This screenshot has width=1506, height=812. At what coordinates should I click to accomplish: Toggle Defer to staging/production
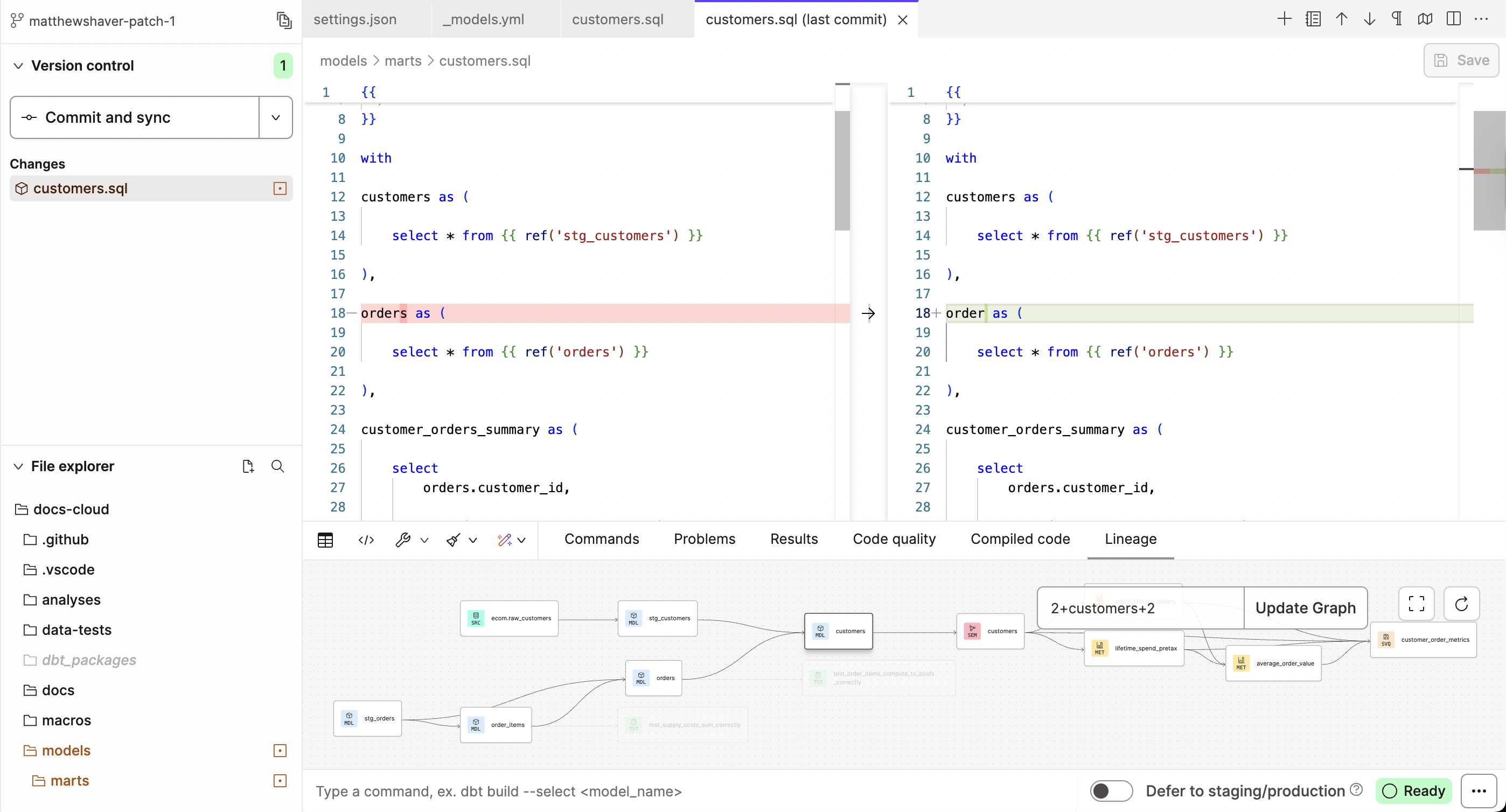coord(1110,790)
